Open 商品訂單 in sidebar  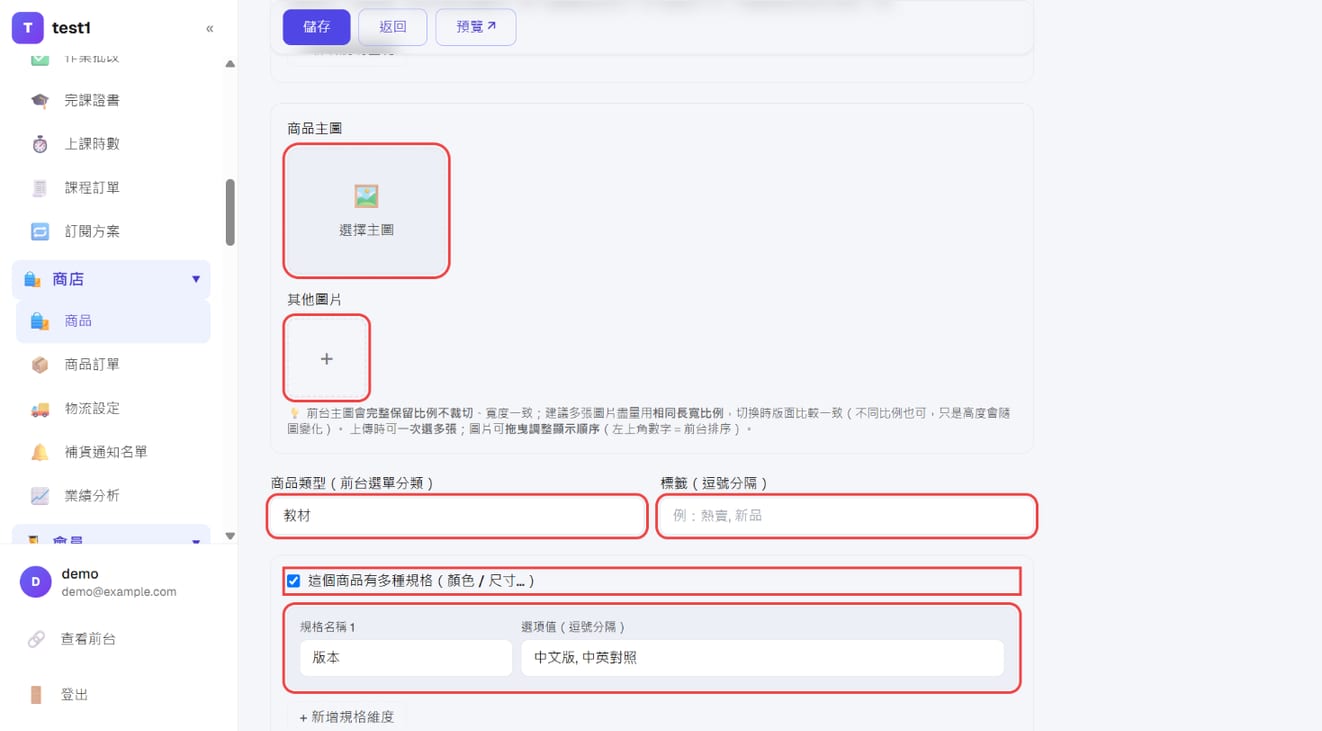(111, 365)
